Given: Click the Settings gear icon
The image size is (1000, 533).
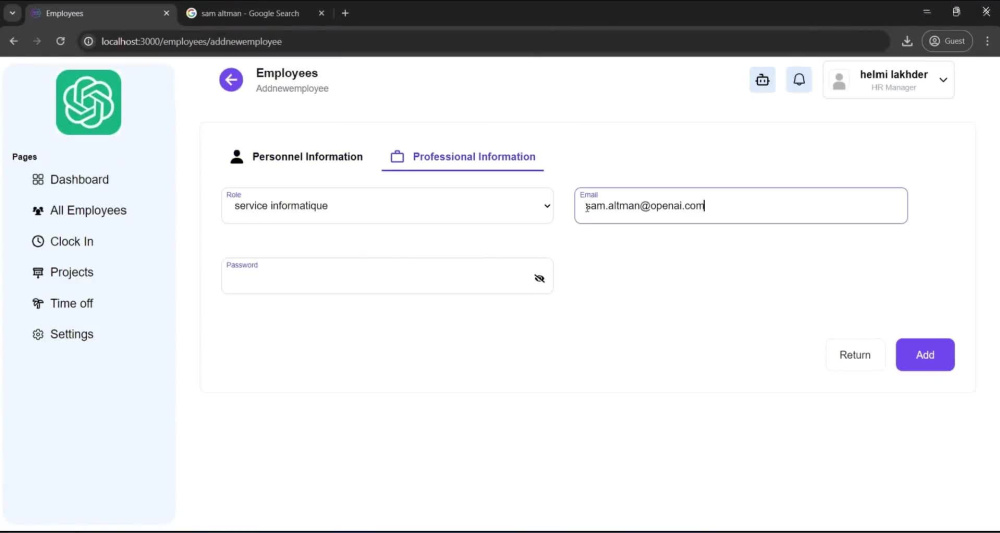Looking at the screenshot, I should pyautogui.click(x=38, y=334).
